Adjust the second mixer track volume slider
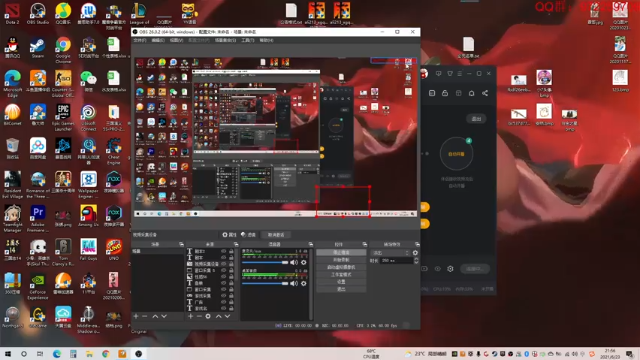Screen dimensions: 640x360 (265, 283)
